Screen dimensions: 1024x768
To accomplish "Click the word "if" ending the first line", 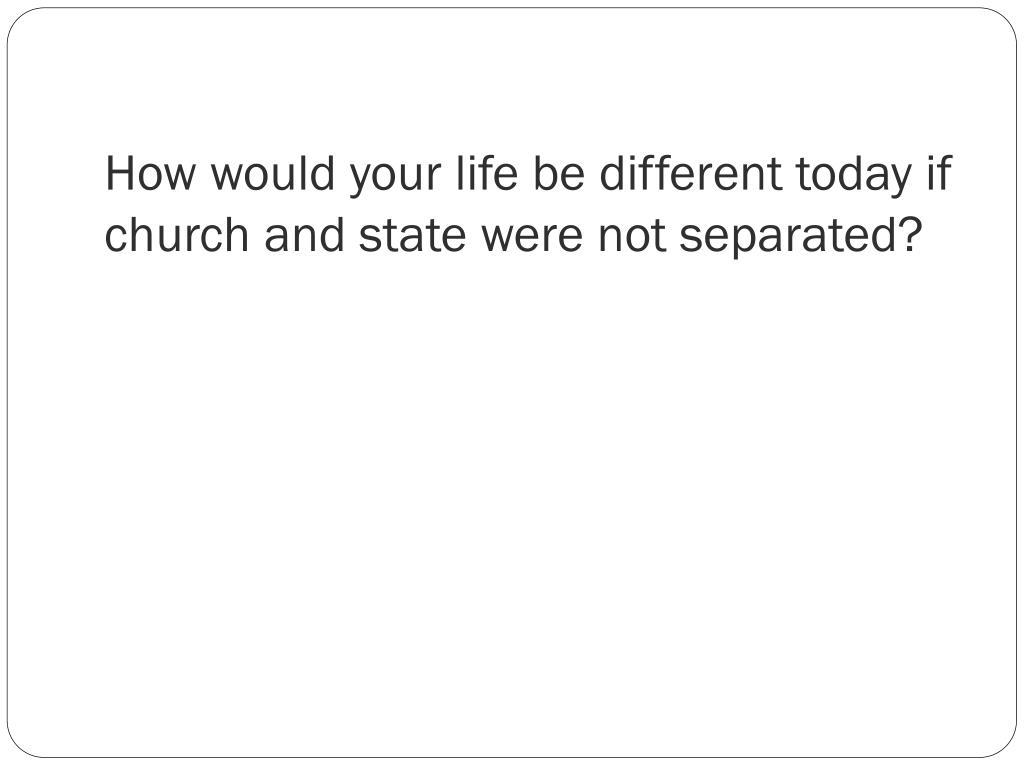I will (938, 172).
